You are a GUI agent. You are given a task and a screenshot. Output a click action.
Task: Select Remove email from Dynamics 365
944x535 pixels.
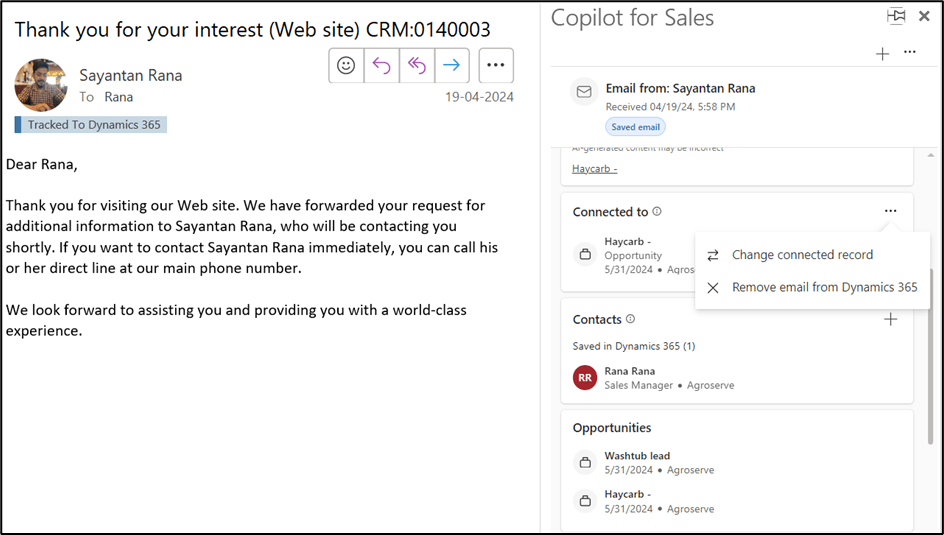[824, 287]
